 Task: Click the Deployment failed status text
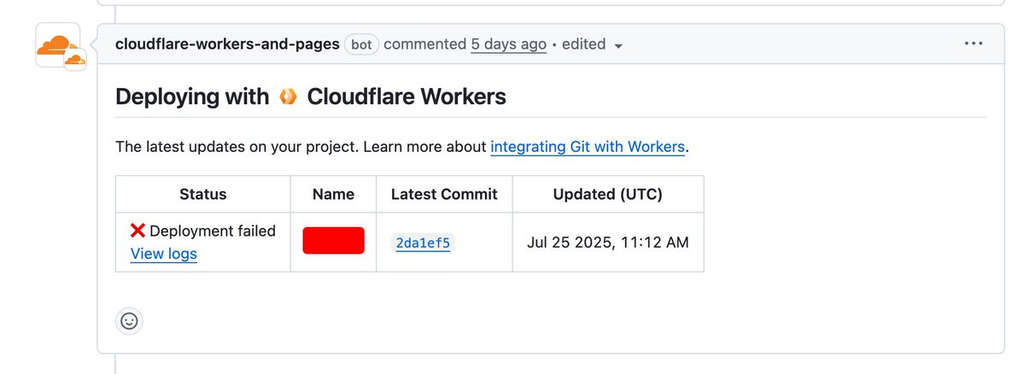point(212,231)
